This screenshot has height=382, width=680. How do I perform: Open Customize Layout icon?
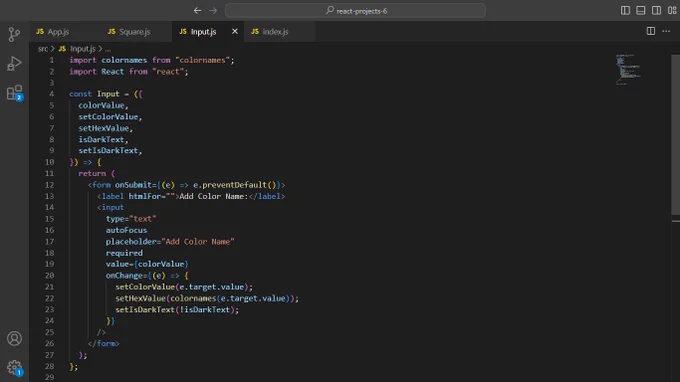672,10
